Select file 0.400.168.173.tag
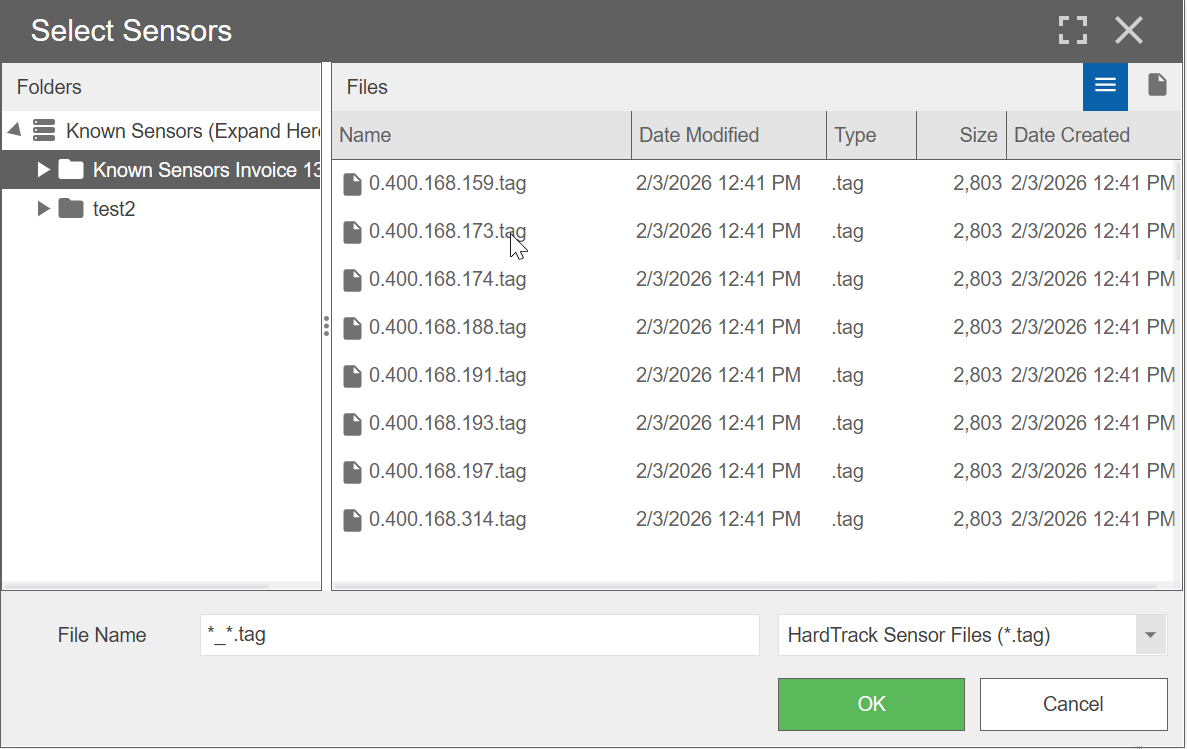1187x749 pixels. pos(447,231)
